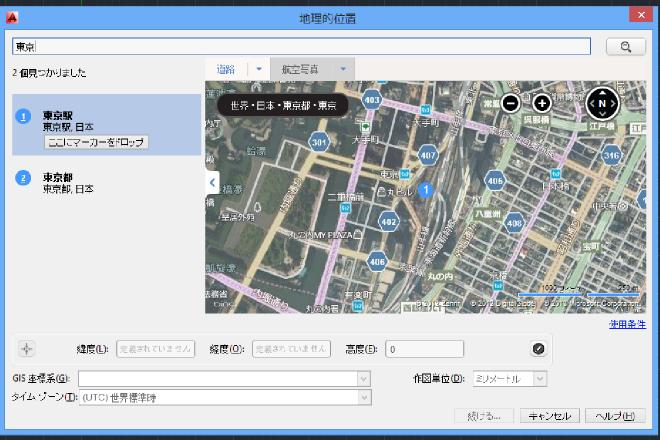Image resolution: width=660 pixels, height=440 pixels.
Task: Click breadcrumb 世界・日本・東京都・東京
Action: click(283, 105)
